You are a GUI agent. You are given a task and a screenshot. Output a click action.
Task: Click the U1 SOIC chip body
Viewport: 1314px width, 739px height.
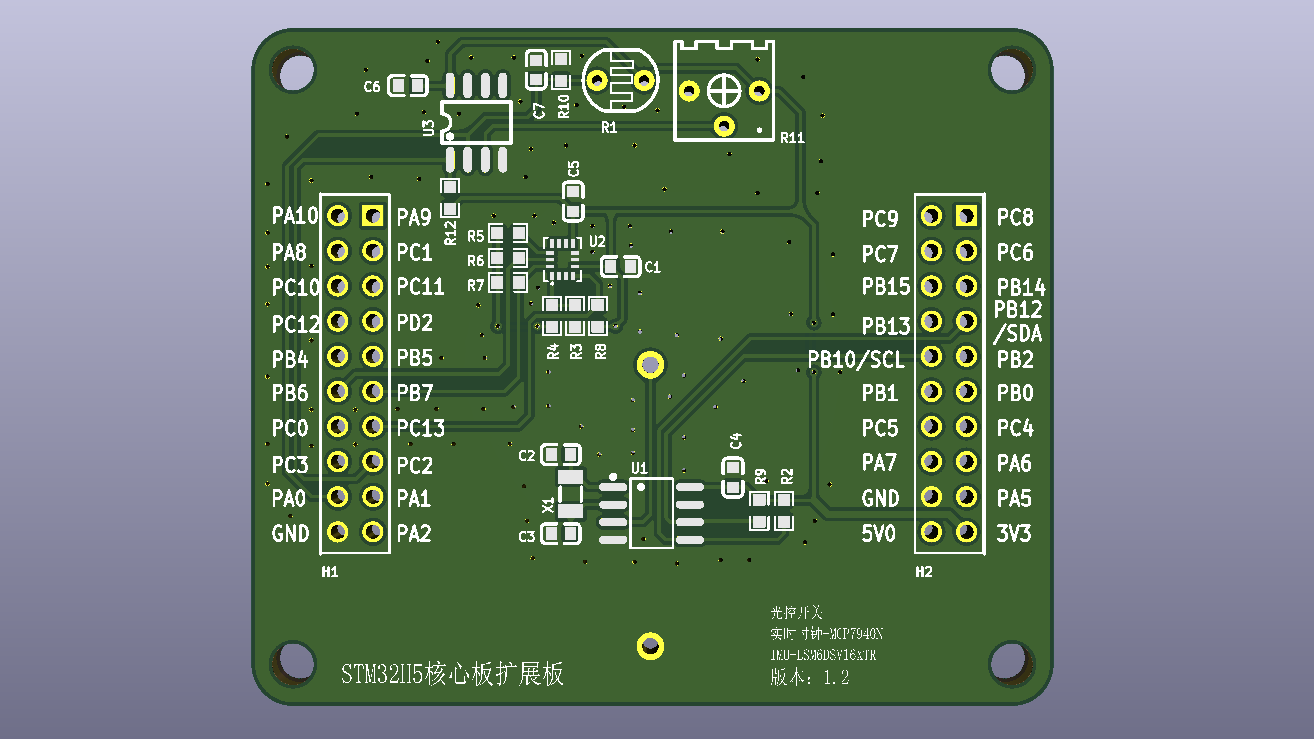pyautogui.click(x=650, y=513)
